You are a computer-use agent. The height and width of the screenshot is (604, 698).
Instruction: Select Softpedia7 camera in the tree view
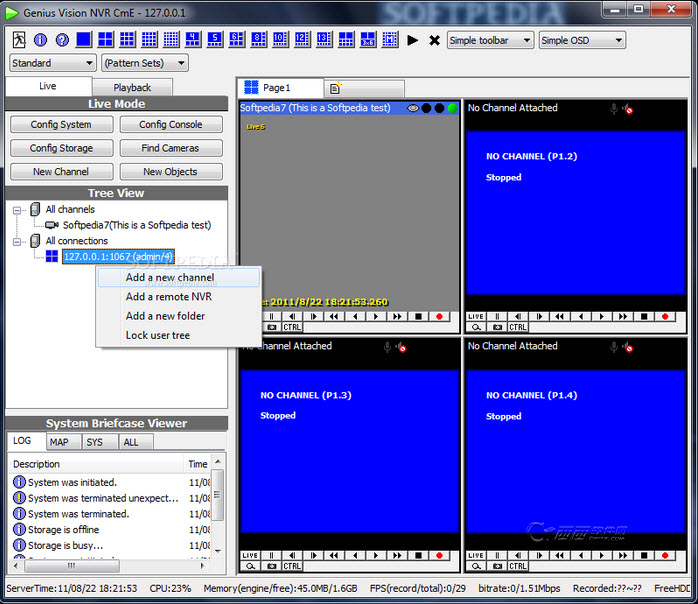point(137,225)
